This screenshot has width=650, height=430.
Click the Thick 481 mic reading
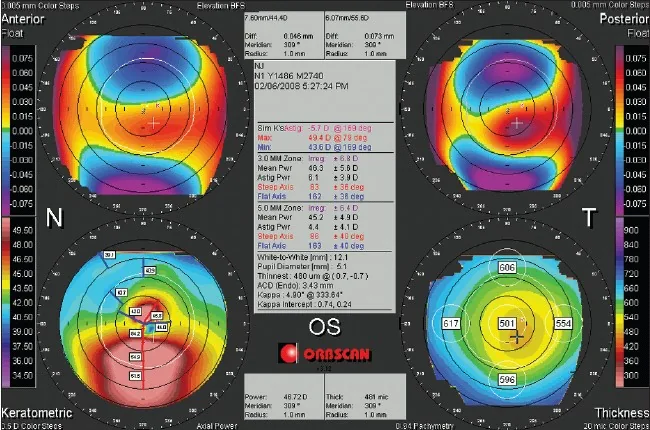click(x=357, y=397)
